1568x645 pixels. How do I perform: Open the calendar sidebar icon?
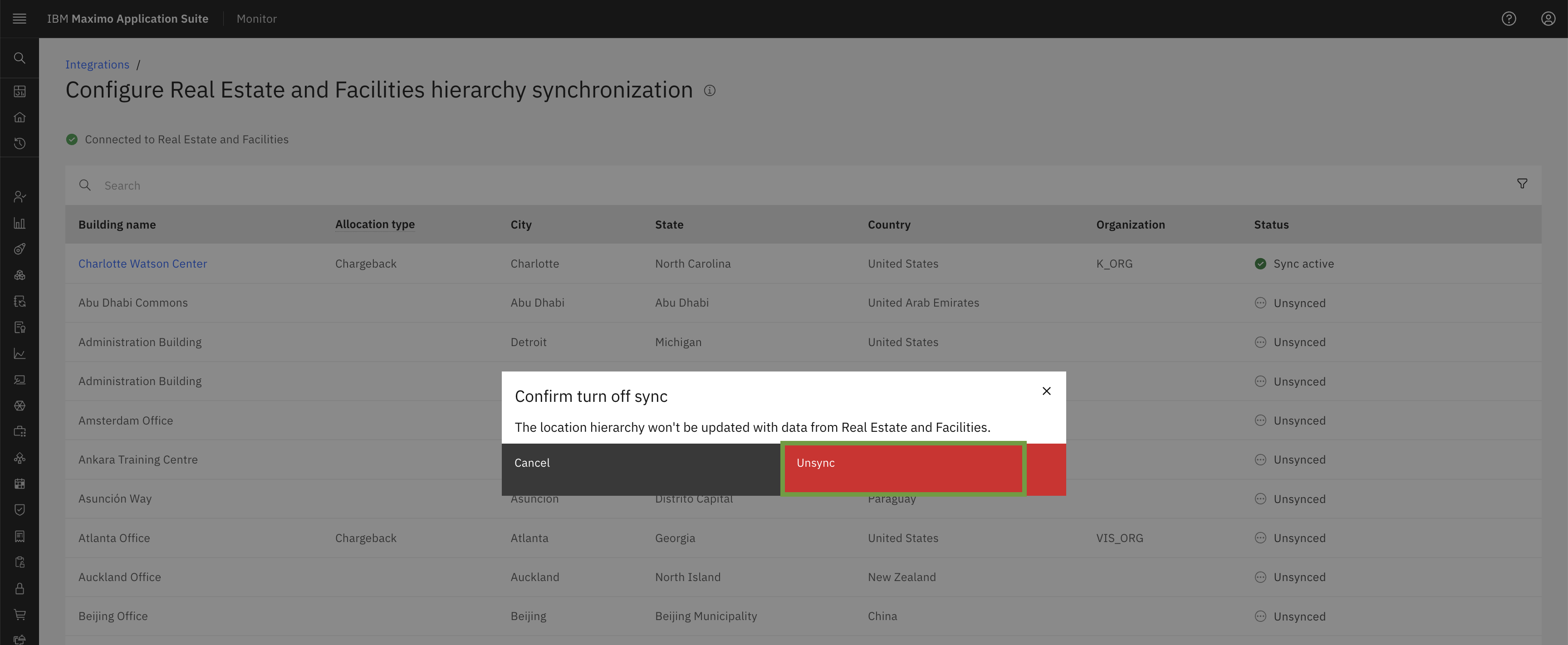click(20, 484)
